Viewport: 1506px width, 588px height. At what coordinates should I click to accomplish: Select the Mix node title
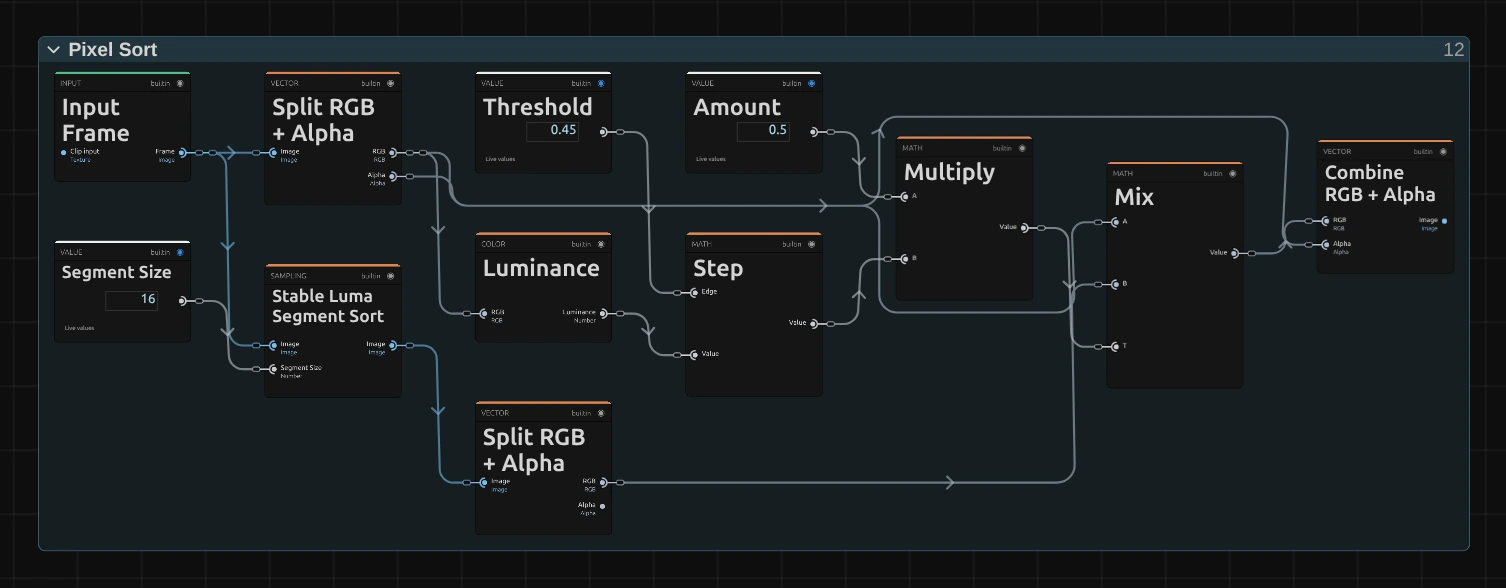point(1134,197)
